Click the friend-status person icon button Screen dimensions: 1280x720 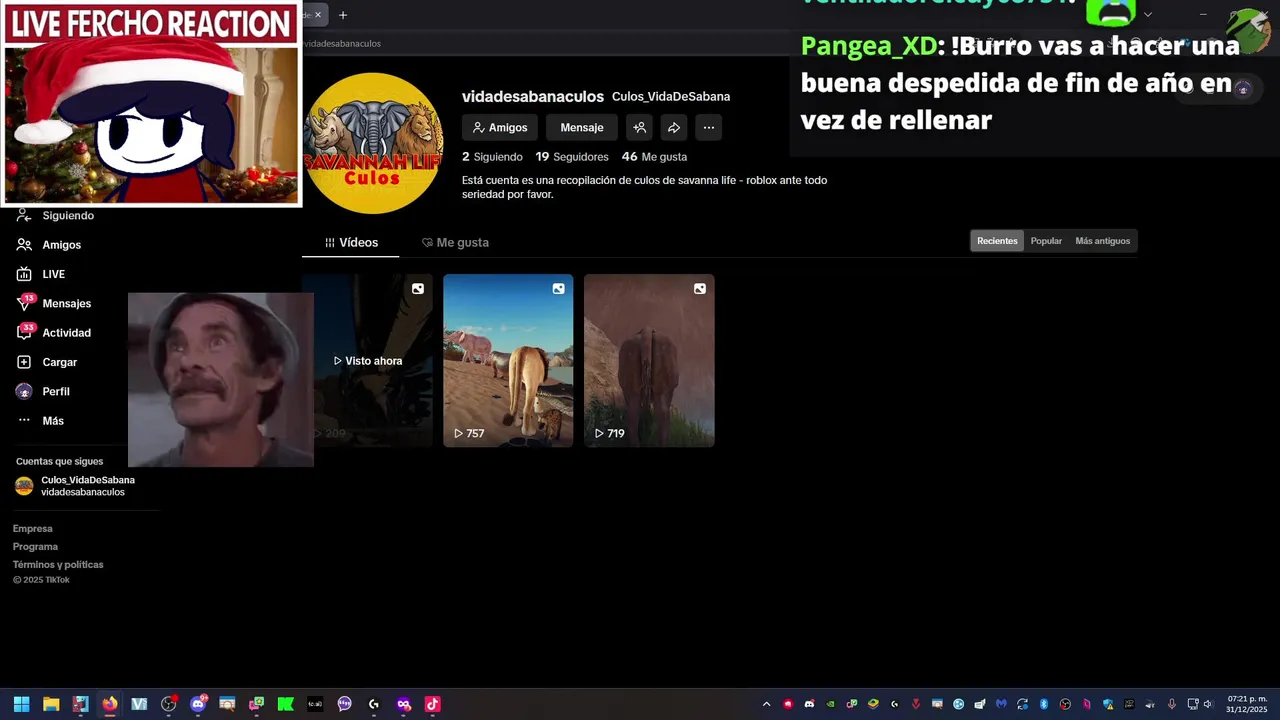coord(640,128)
